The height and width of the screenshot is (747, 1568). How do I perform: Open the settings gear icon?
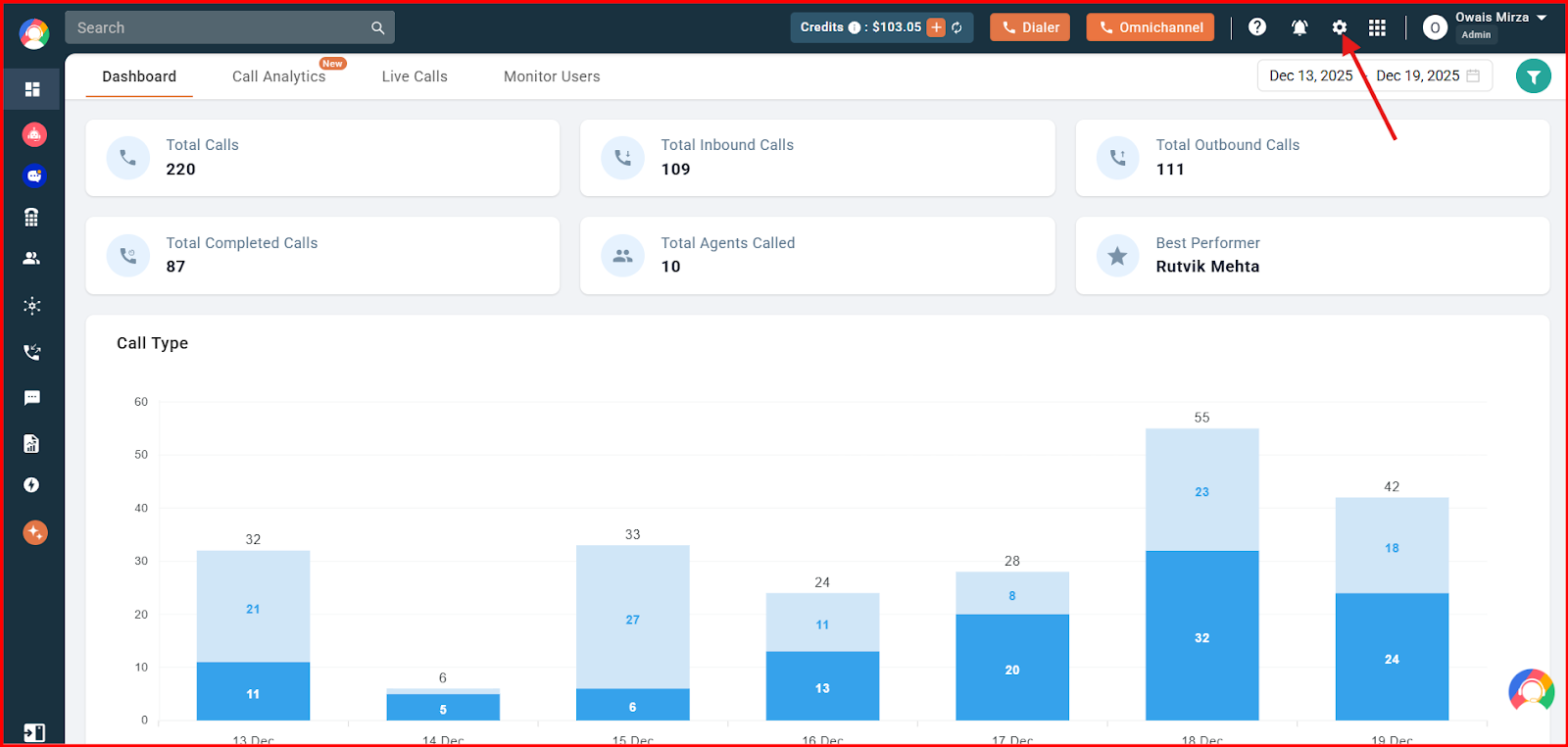tap(1339, 27)
